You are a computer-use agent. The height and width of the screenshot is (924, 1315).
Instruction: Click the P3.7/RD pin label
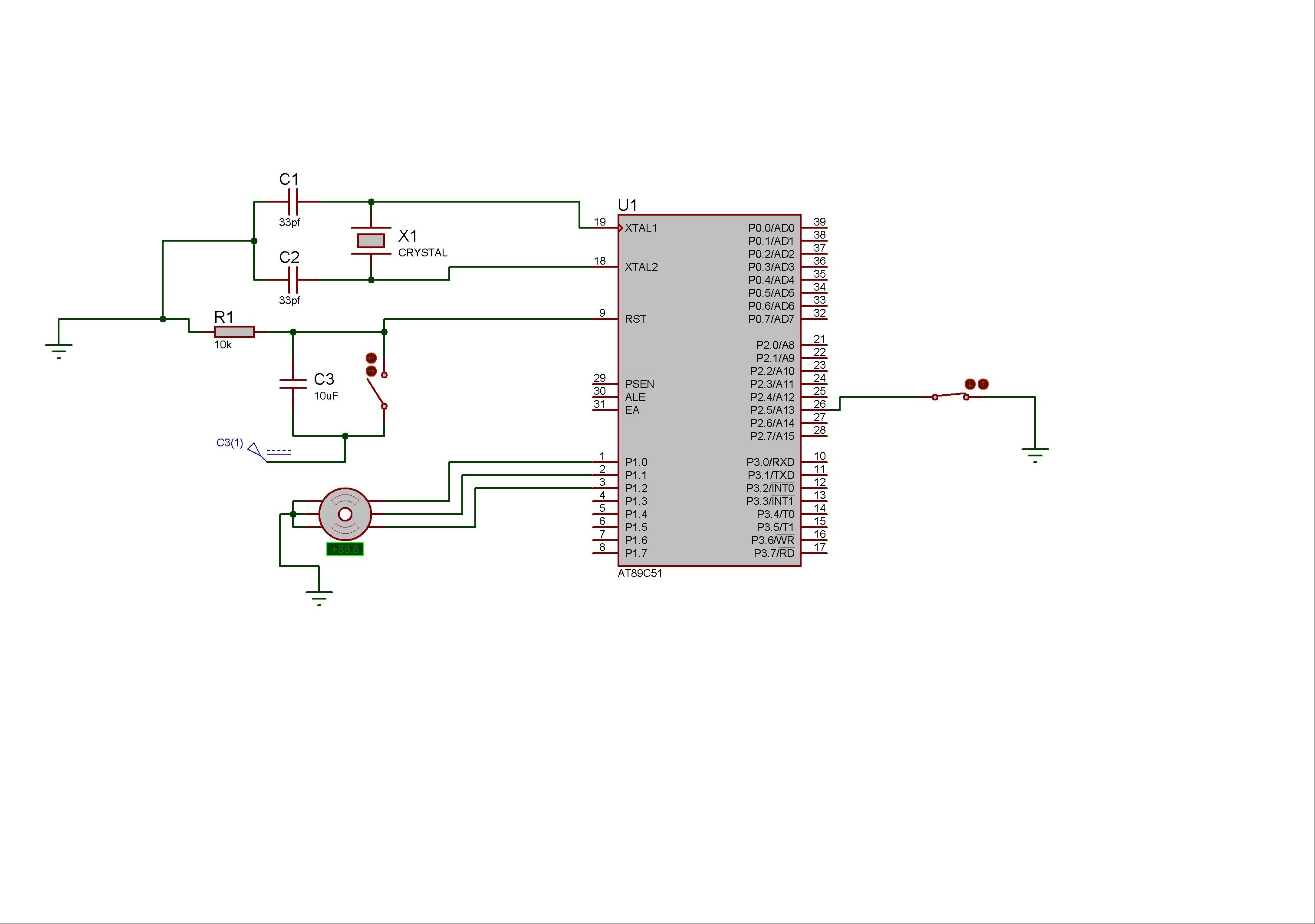(x=774, y=553)
